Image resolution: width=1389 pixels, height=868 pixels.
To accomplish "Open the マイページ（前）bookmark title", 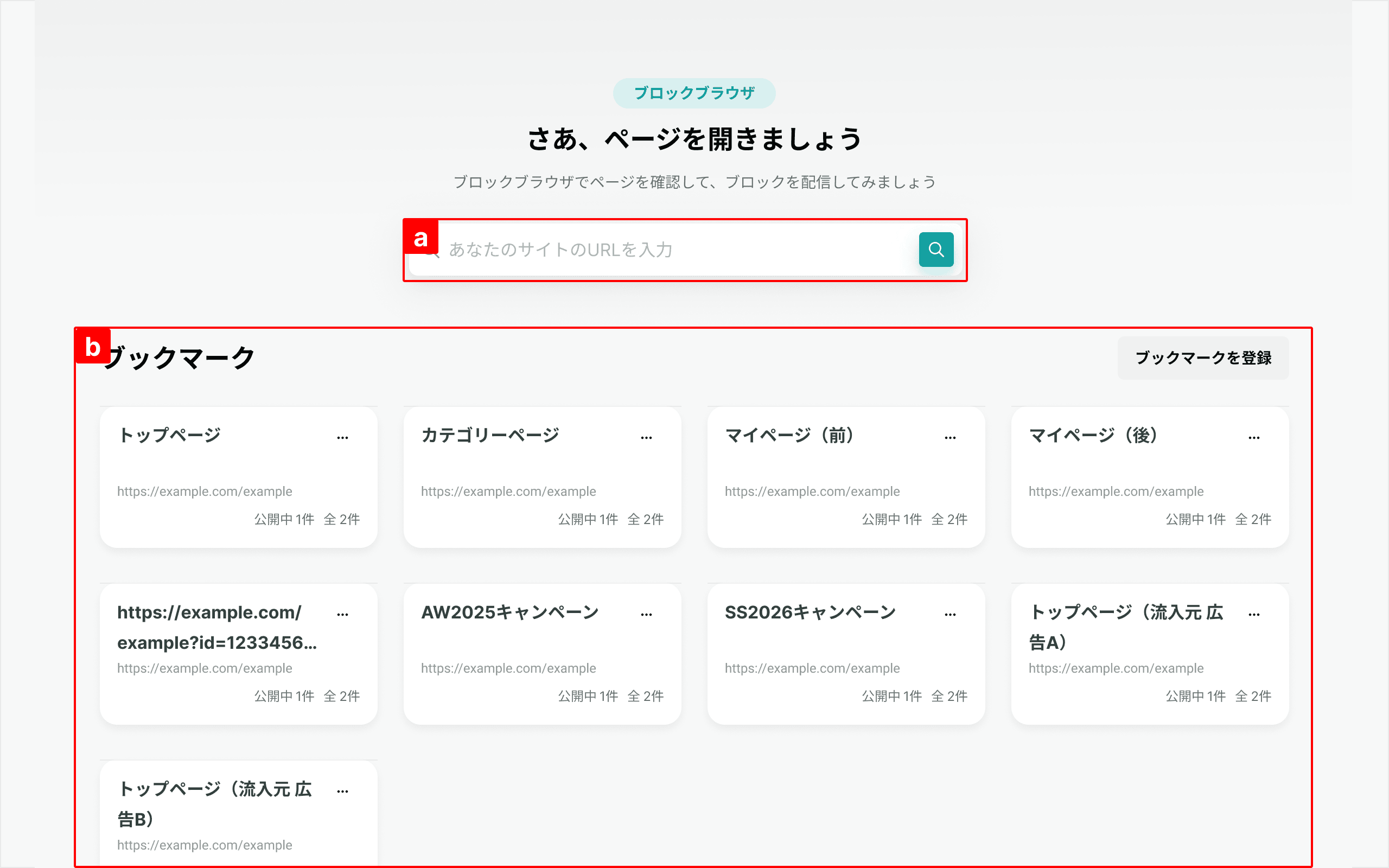I will (789, 435).
